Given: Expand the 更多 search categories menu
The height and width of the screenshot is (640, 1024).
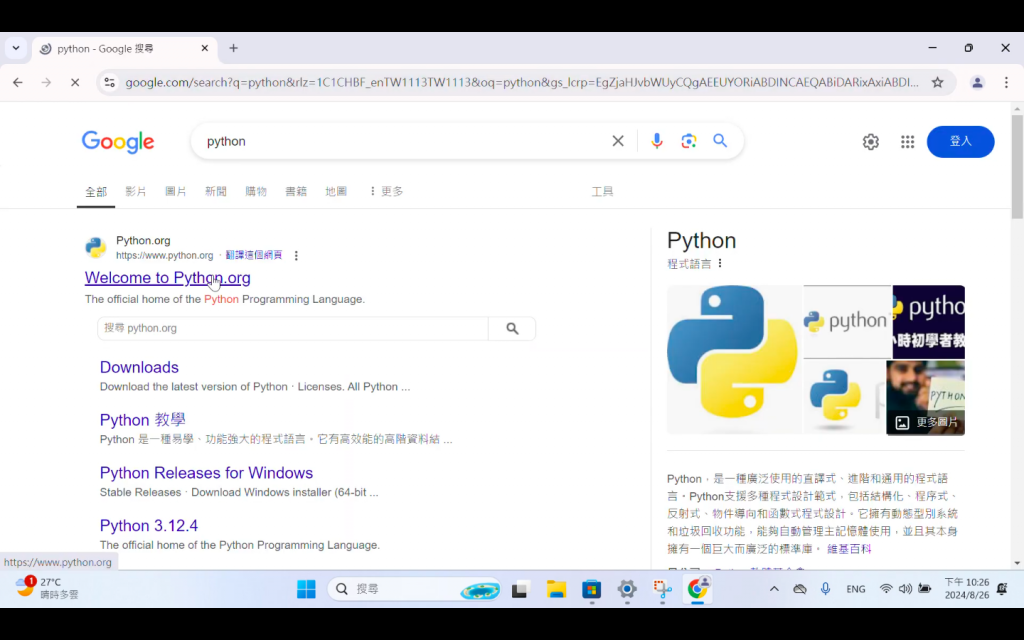Looking at the screenshot, I should tap(386, 191).
